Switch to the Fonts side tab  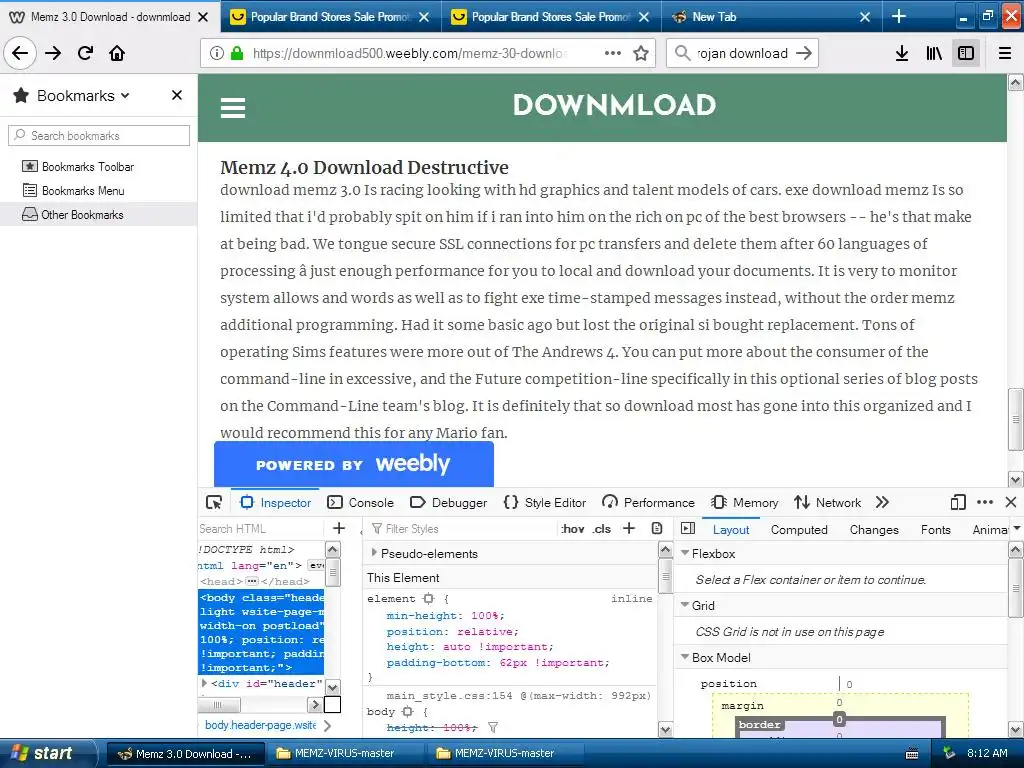(935, 530)
